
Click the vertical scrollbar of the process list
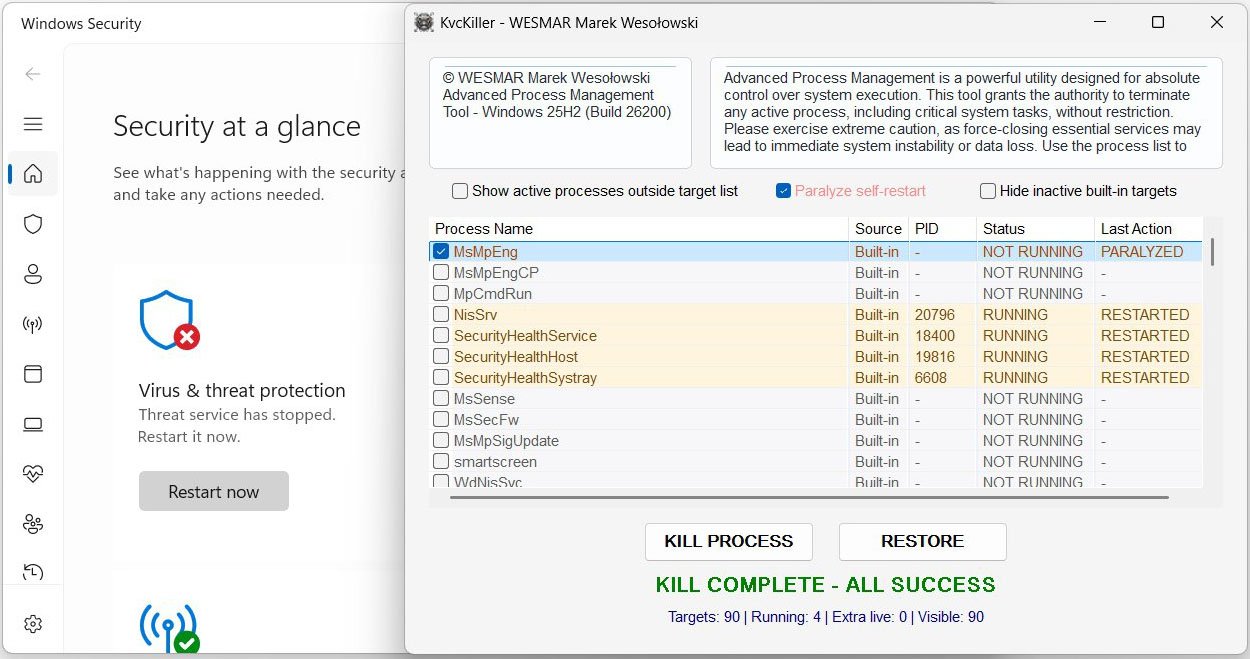click(x=1213, y=252)
